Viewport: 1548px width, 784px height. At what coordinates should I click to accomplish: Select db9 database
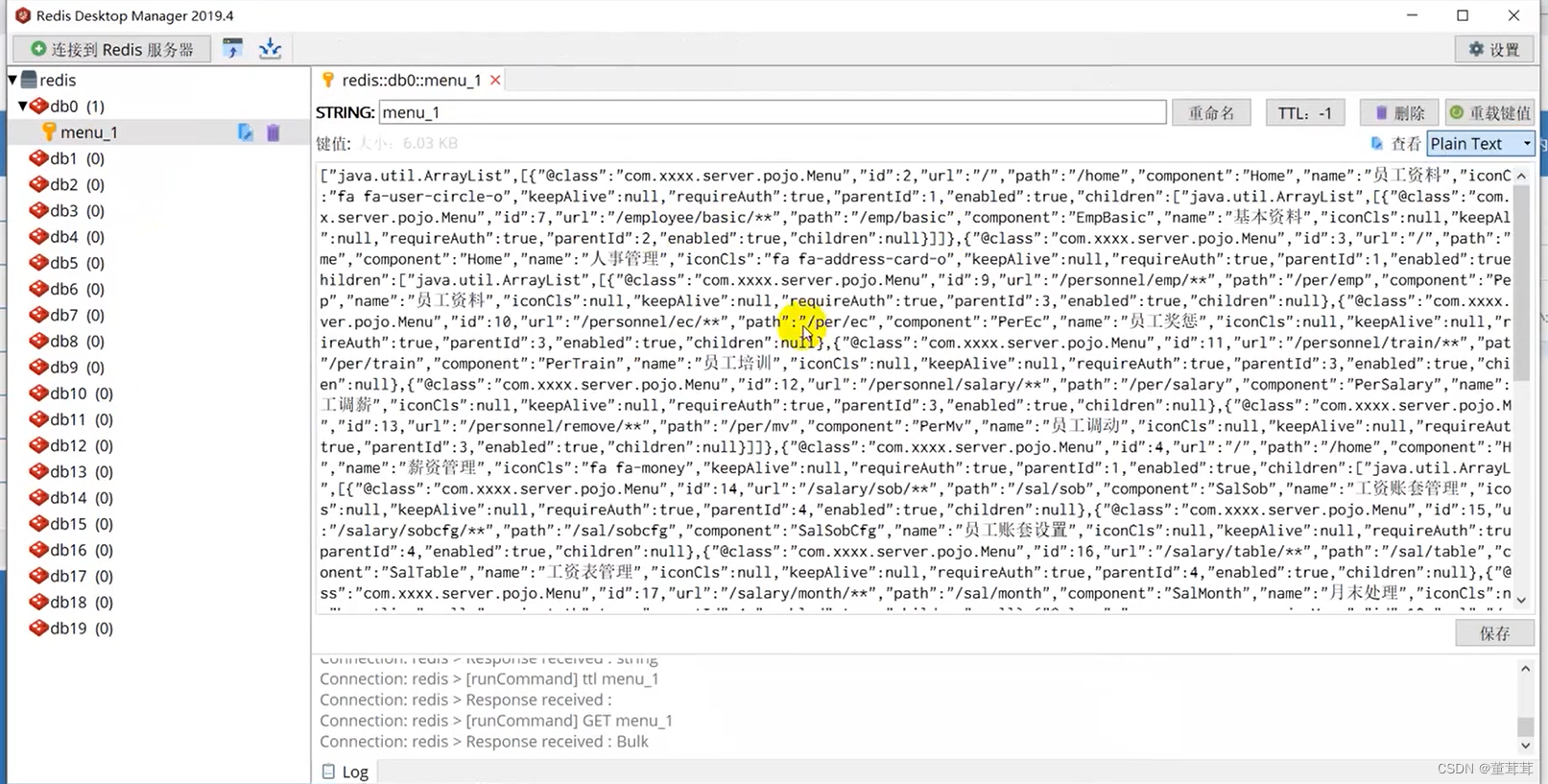[77, 367]
